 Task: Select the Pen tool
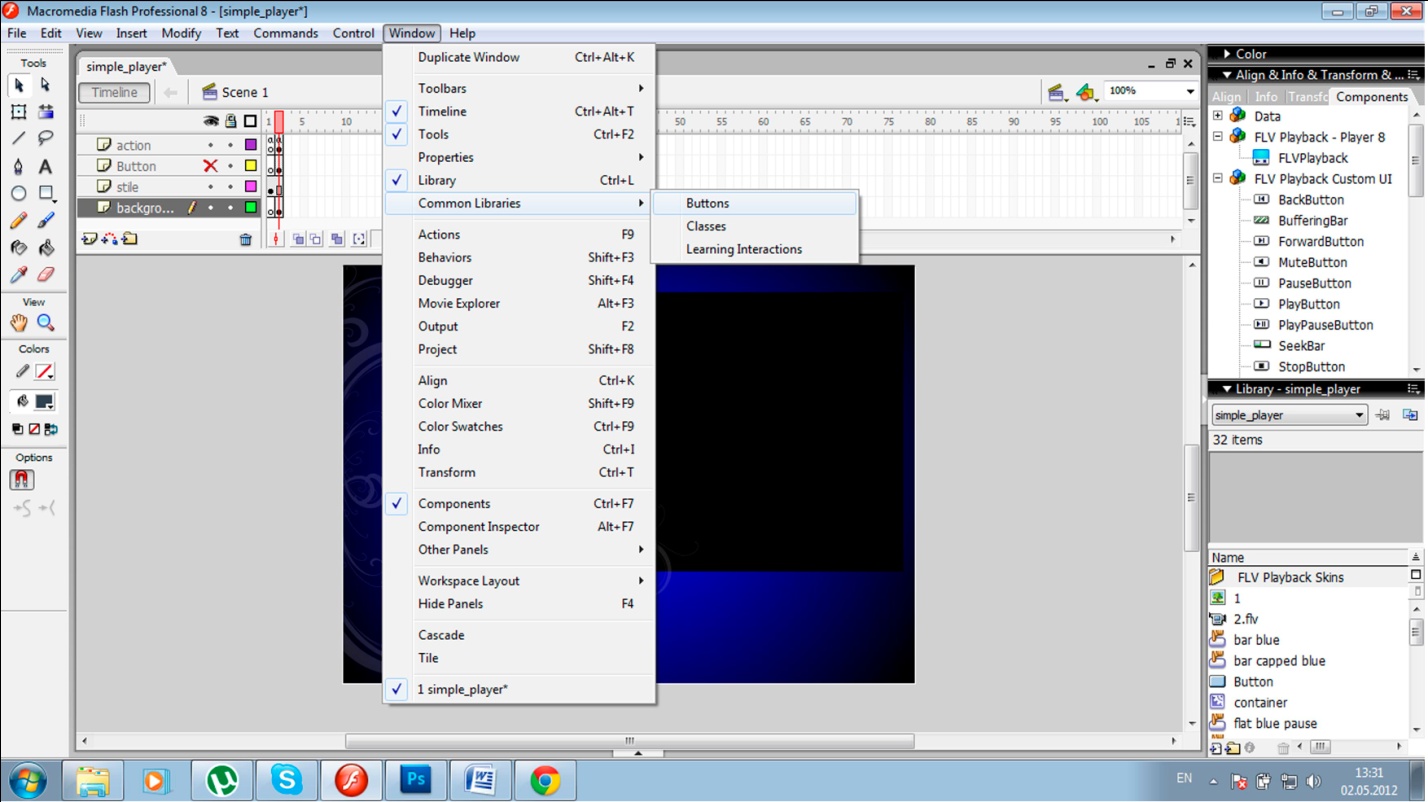tap(19, 166)
